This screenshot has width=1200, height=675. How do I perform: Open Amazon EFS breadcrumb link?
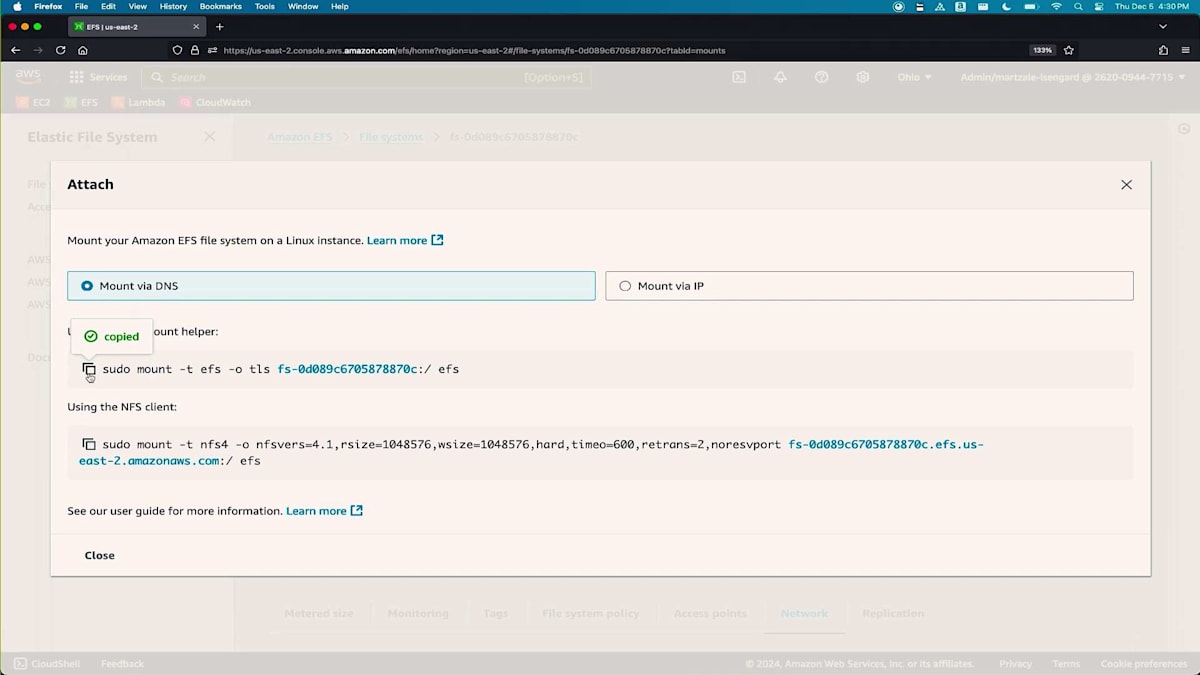[299, 137]
